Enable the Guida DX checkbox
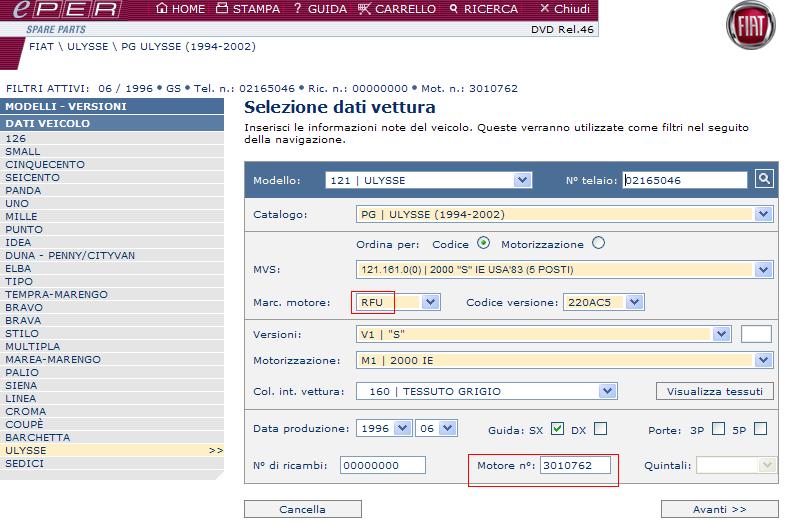The image size is (791, 524). (x=600, y=429)
